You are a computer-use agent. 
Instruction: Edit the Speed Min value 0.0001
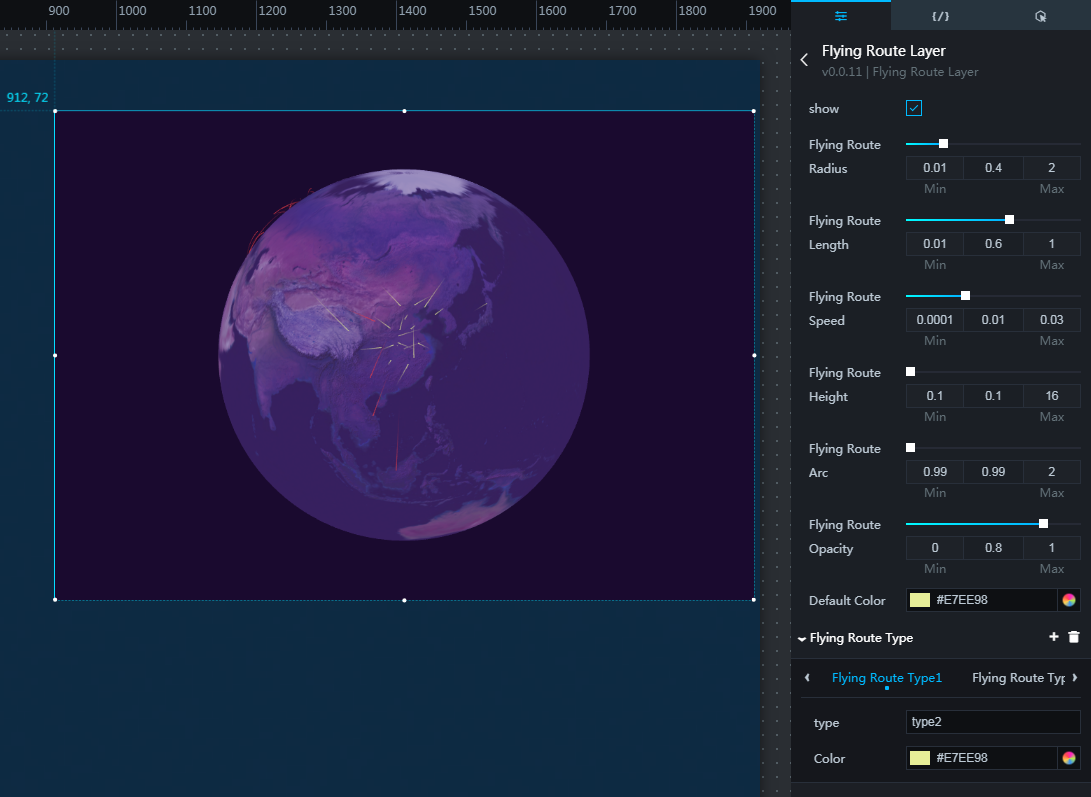pos(934,319)
